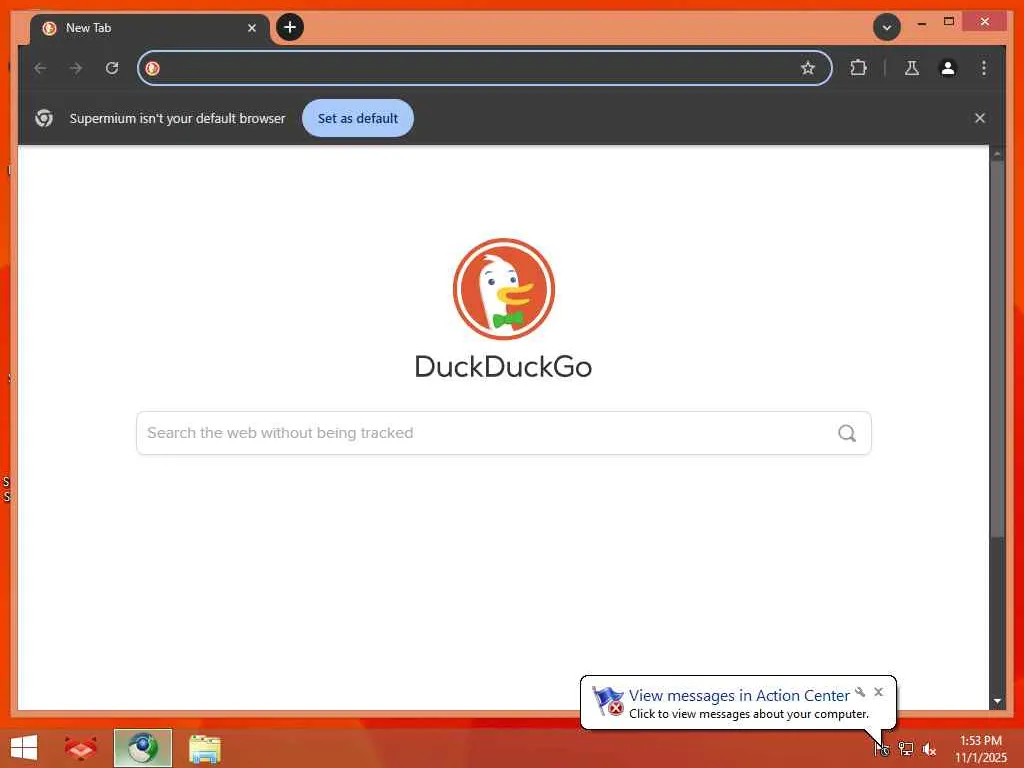This screenshot has height=768, width=1024.
Task: Select the Supermium taskbar button
Action: click(x=142, y=748)
